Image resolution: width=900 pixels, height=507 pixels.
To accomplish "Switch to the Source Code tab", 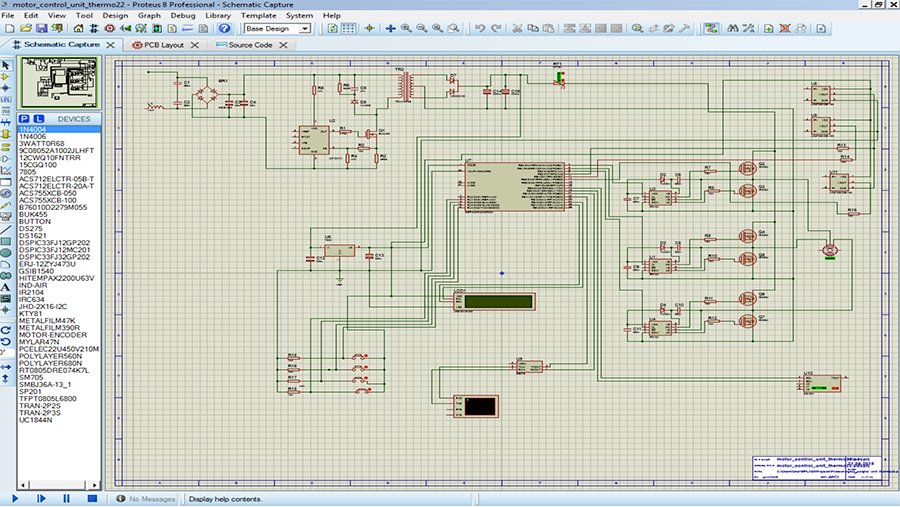I will coord(248,45).
